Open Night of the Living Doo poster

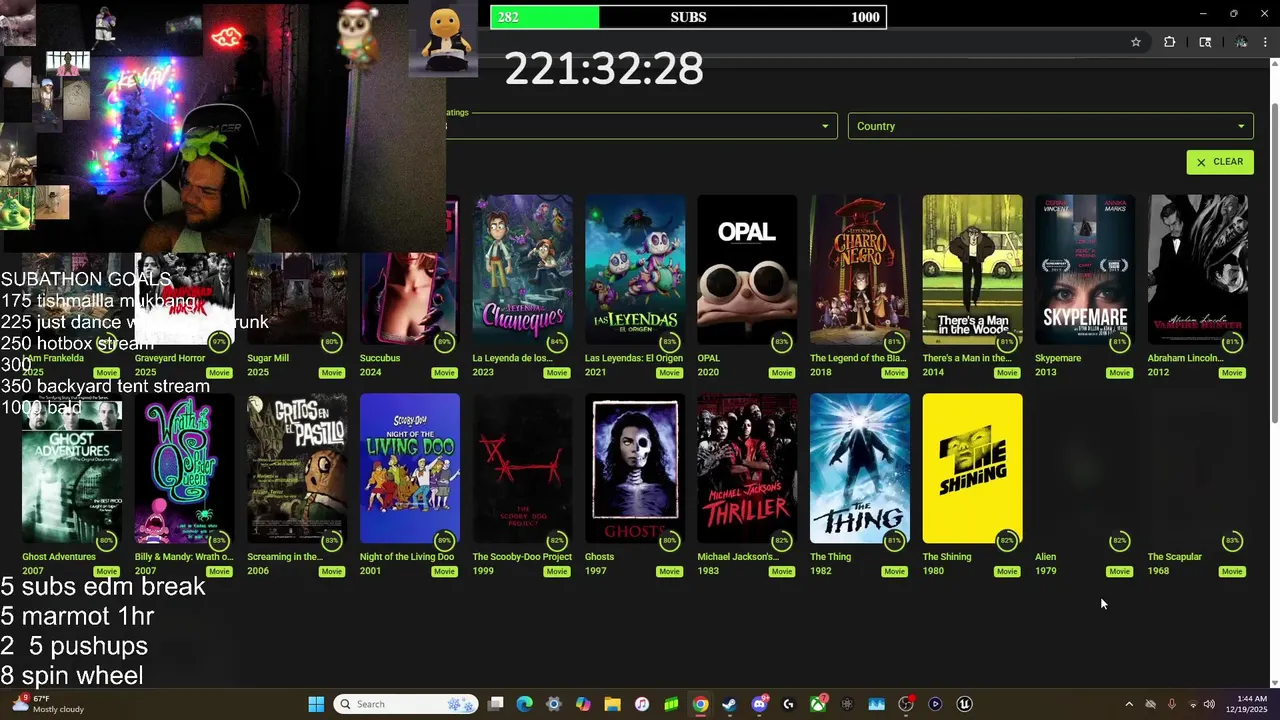(410, 468)
